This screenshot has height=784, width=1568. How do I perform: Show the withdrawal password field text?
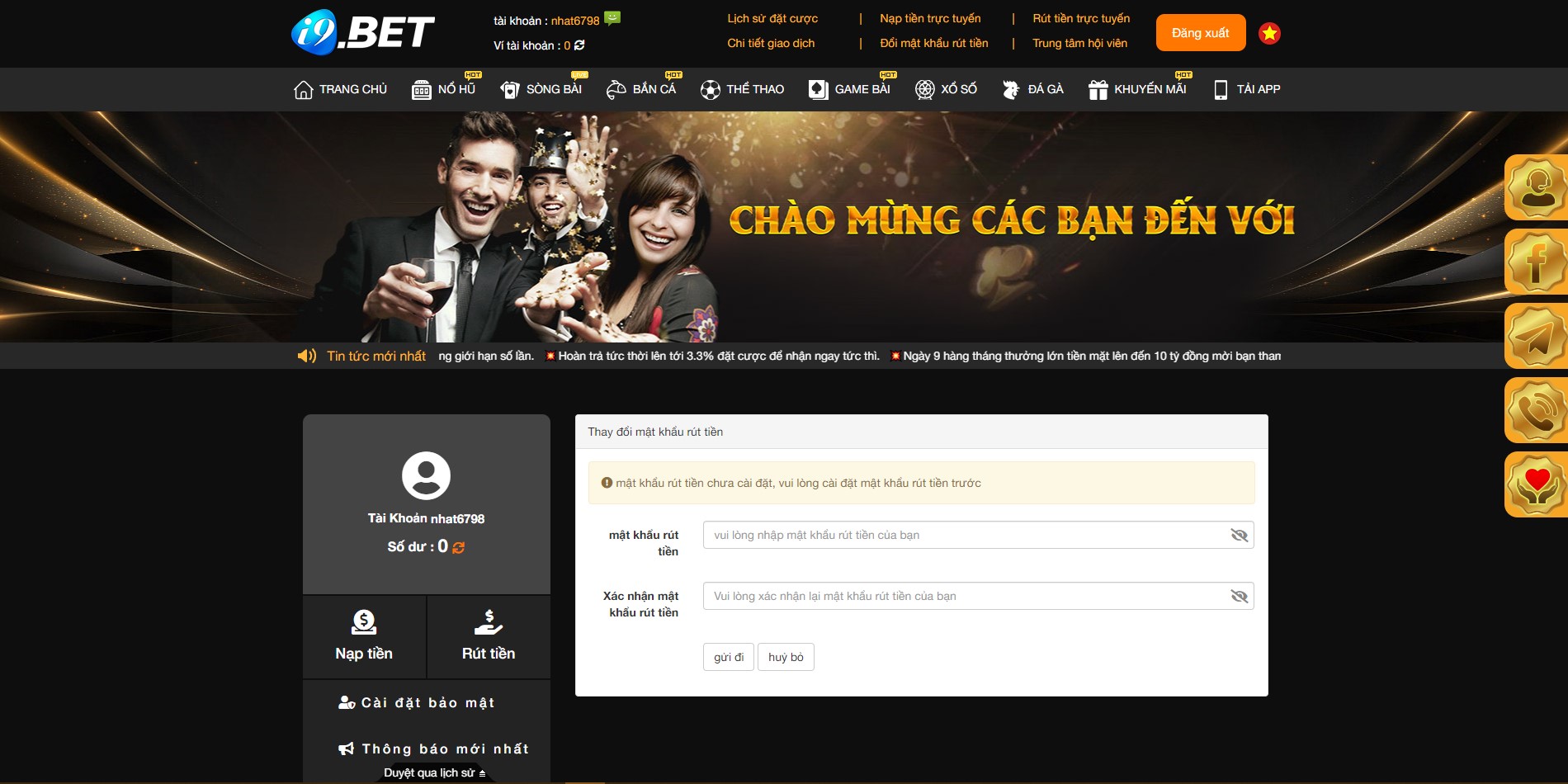coord(1239,535)
